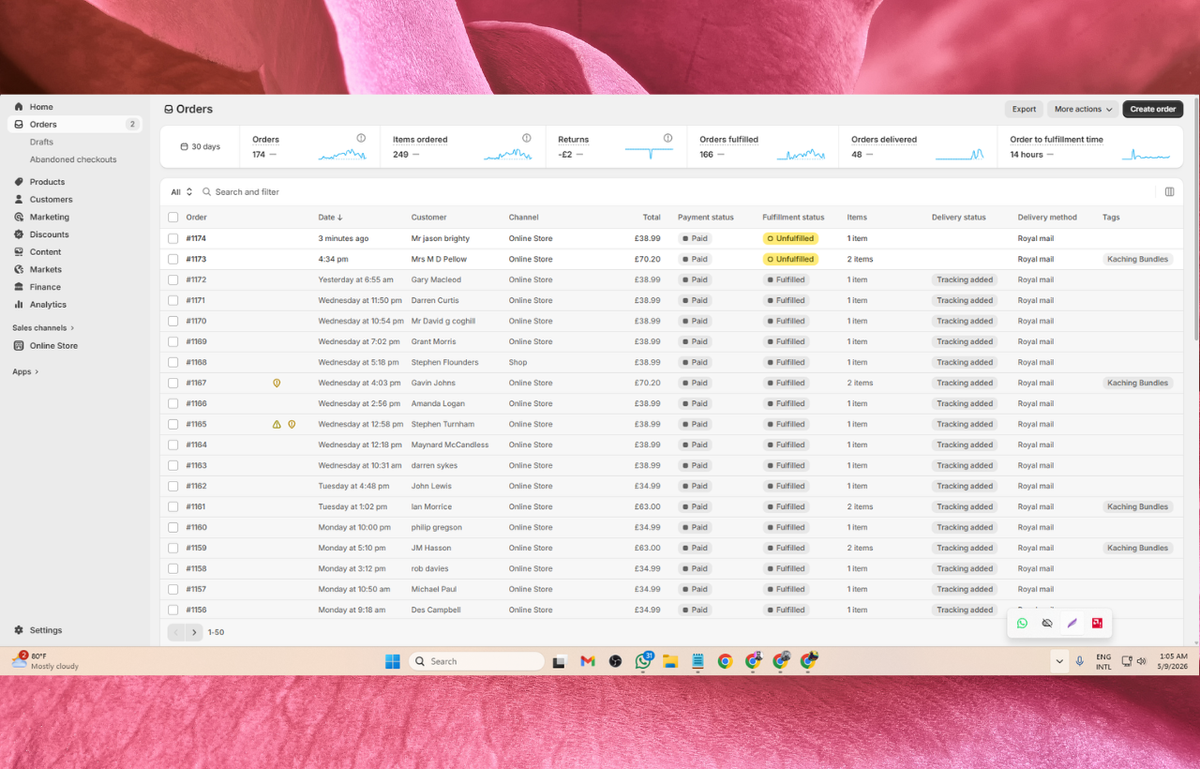Select the checkbox for order #1173
This screenshot has height=769, width=1200.
point(173,259)
